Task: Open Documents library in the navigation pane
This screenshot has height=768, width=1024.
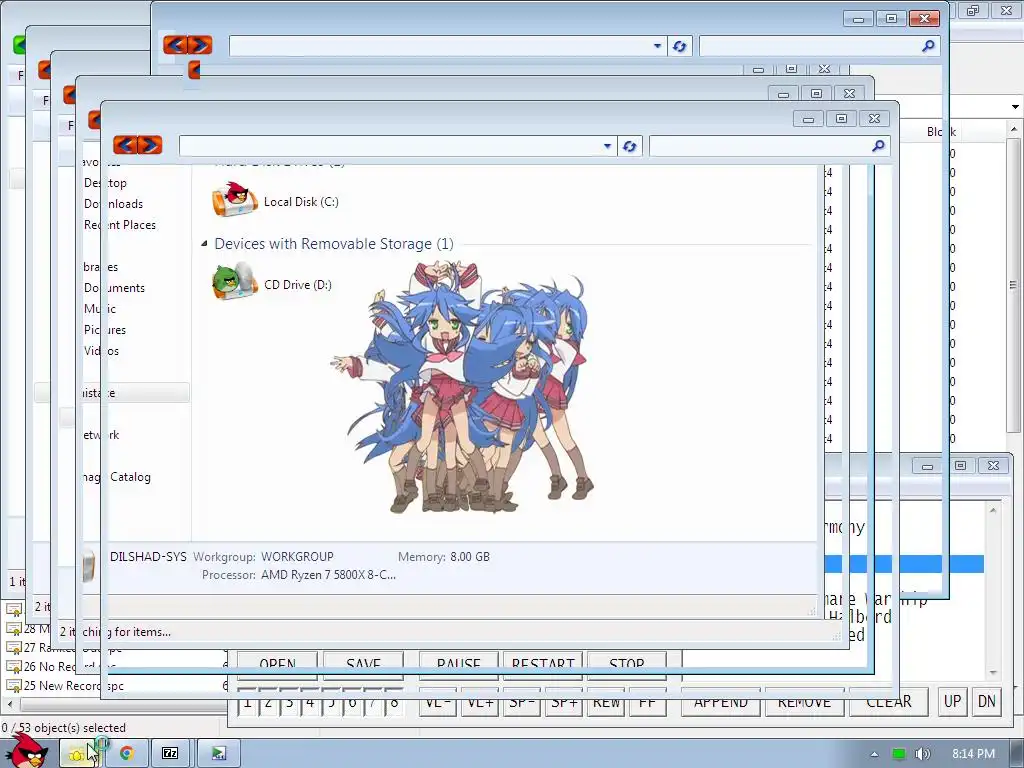Action: click(114, 288)
